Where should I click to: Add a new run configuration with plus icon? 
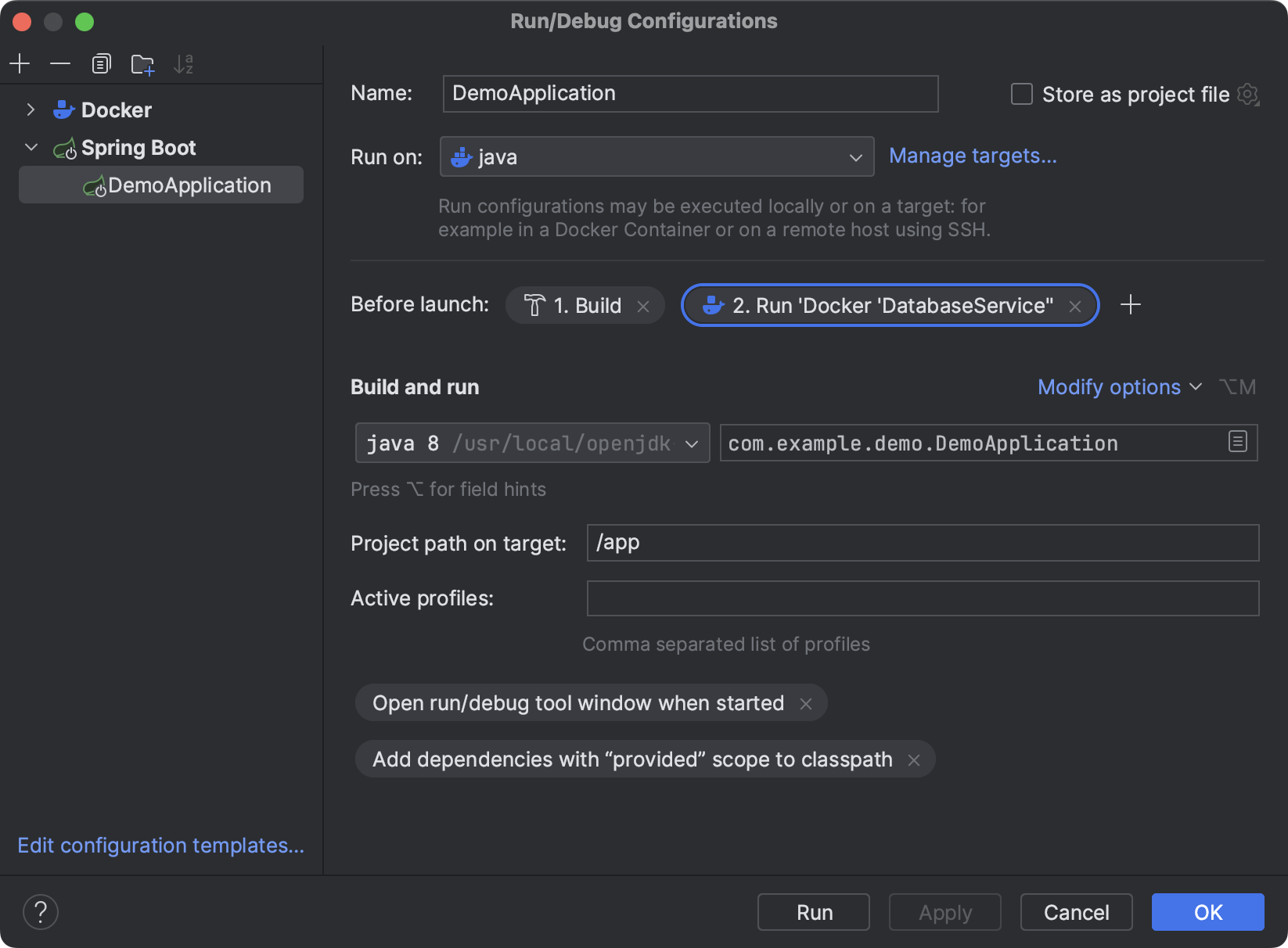tap(20, 63)
